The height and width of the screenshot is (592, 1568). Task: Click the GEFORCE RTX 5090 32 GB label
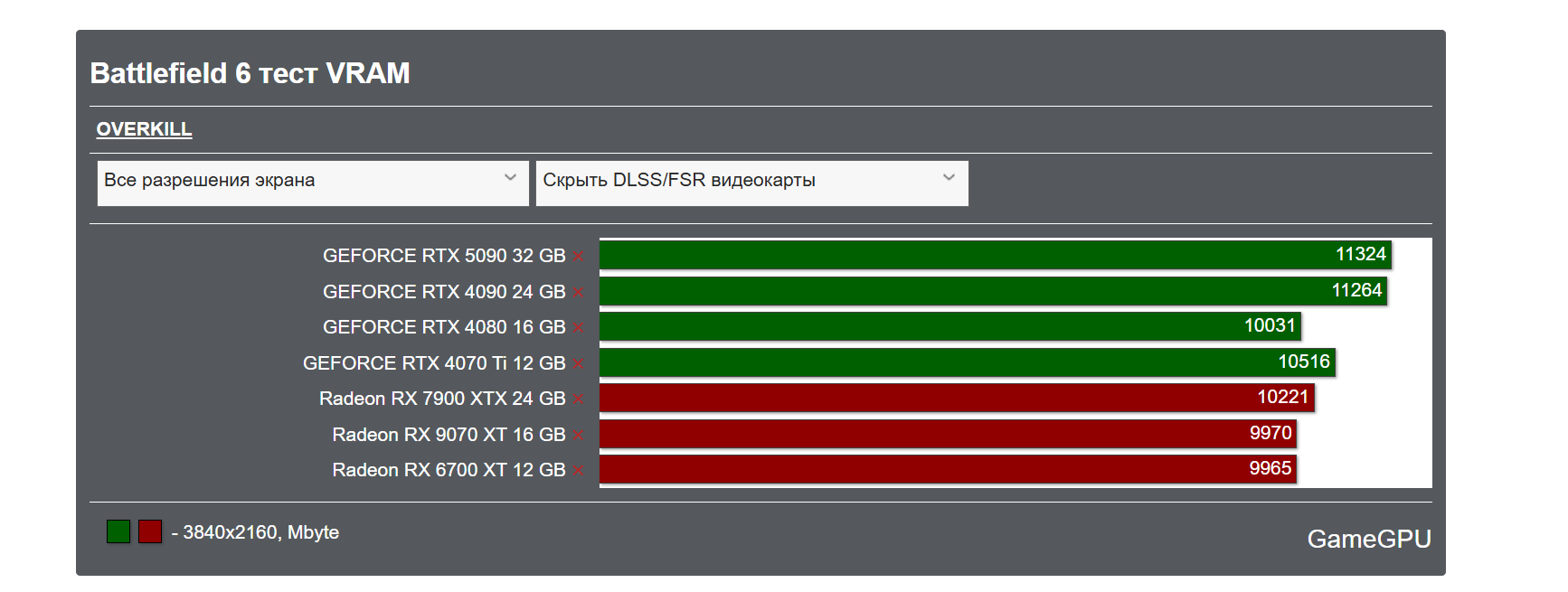tap(444, 256)
